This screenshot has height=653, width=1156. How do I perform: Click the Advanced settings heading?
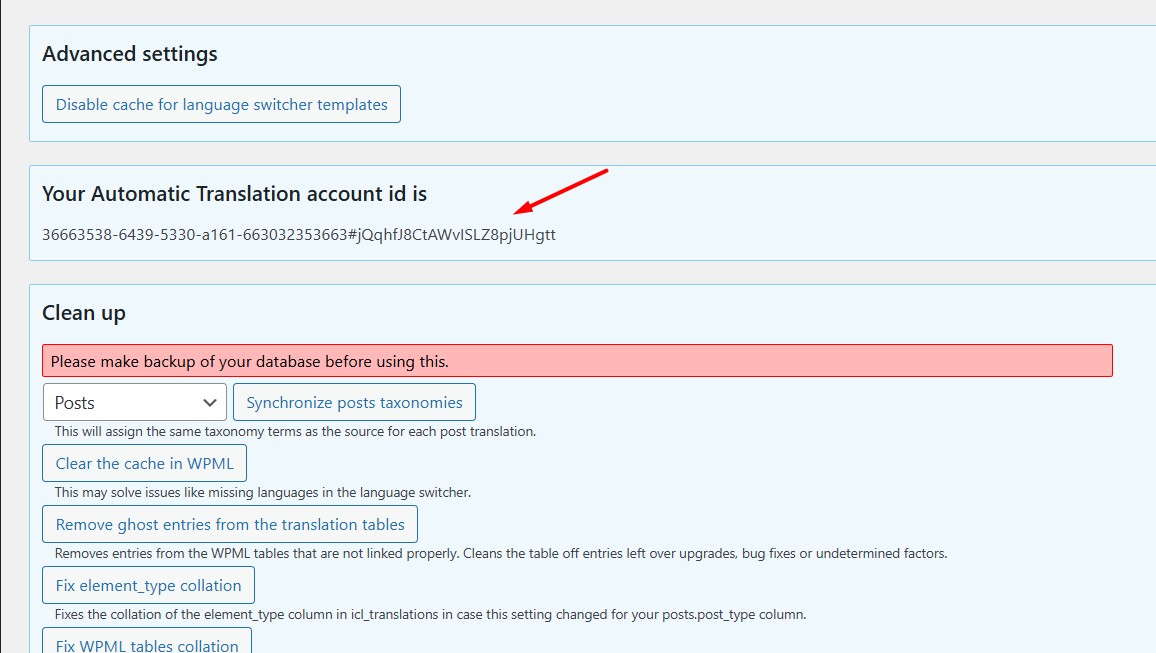pyautogui.click(x=130, y=54)
